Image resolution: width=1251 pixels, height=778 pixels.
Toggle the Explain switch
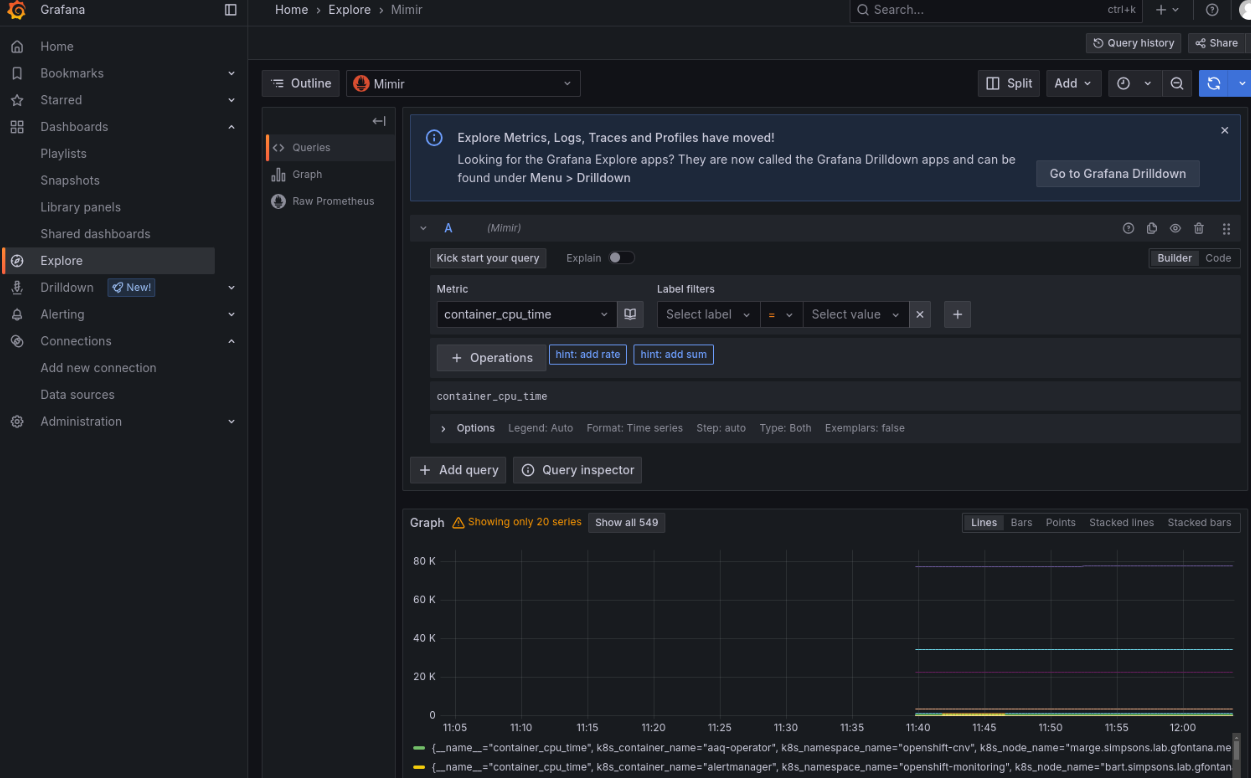621,258
